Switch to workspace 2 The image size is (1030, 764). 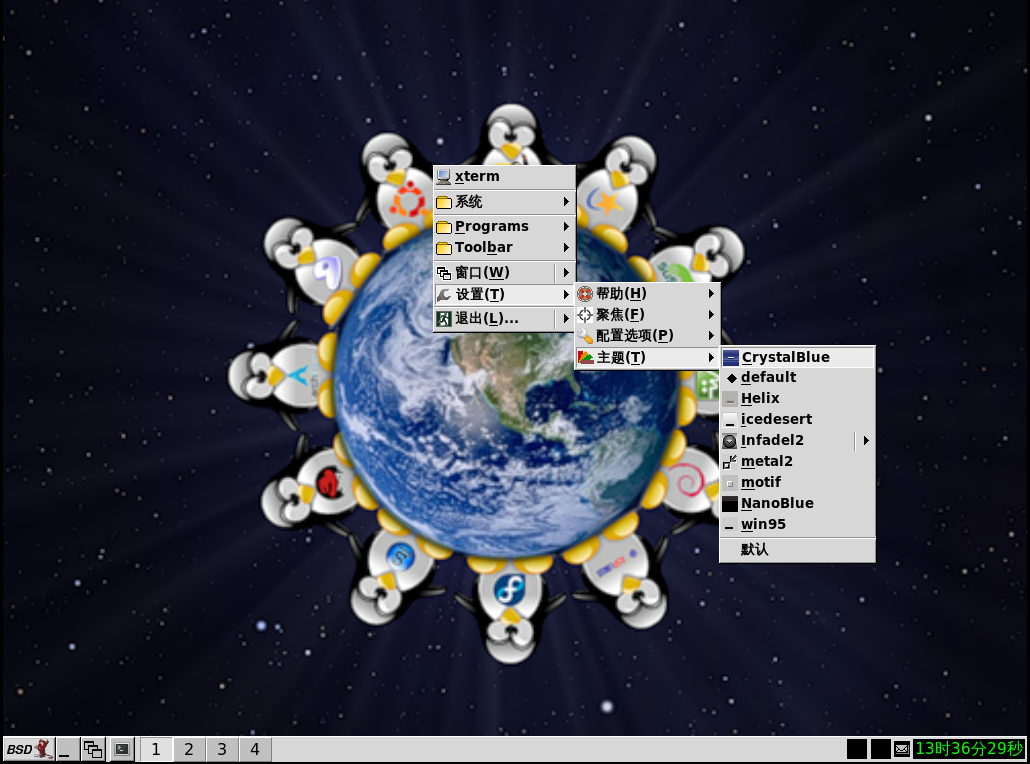click(x=189, y=750)
